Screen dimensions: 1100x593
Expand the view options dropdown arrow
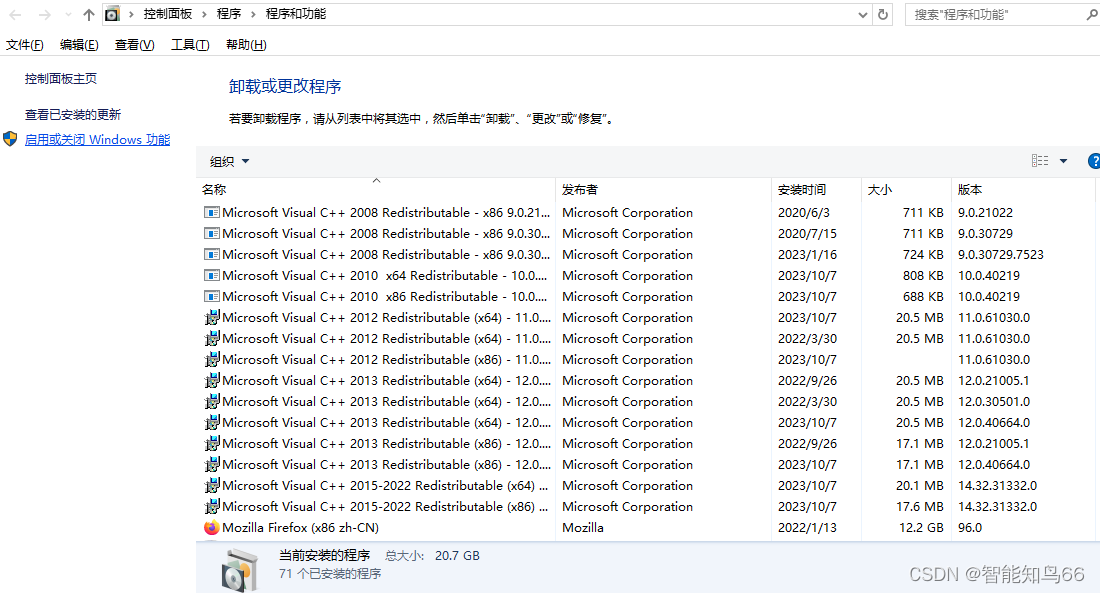pyautogui.click(x=1064, y=161)
